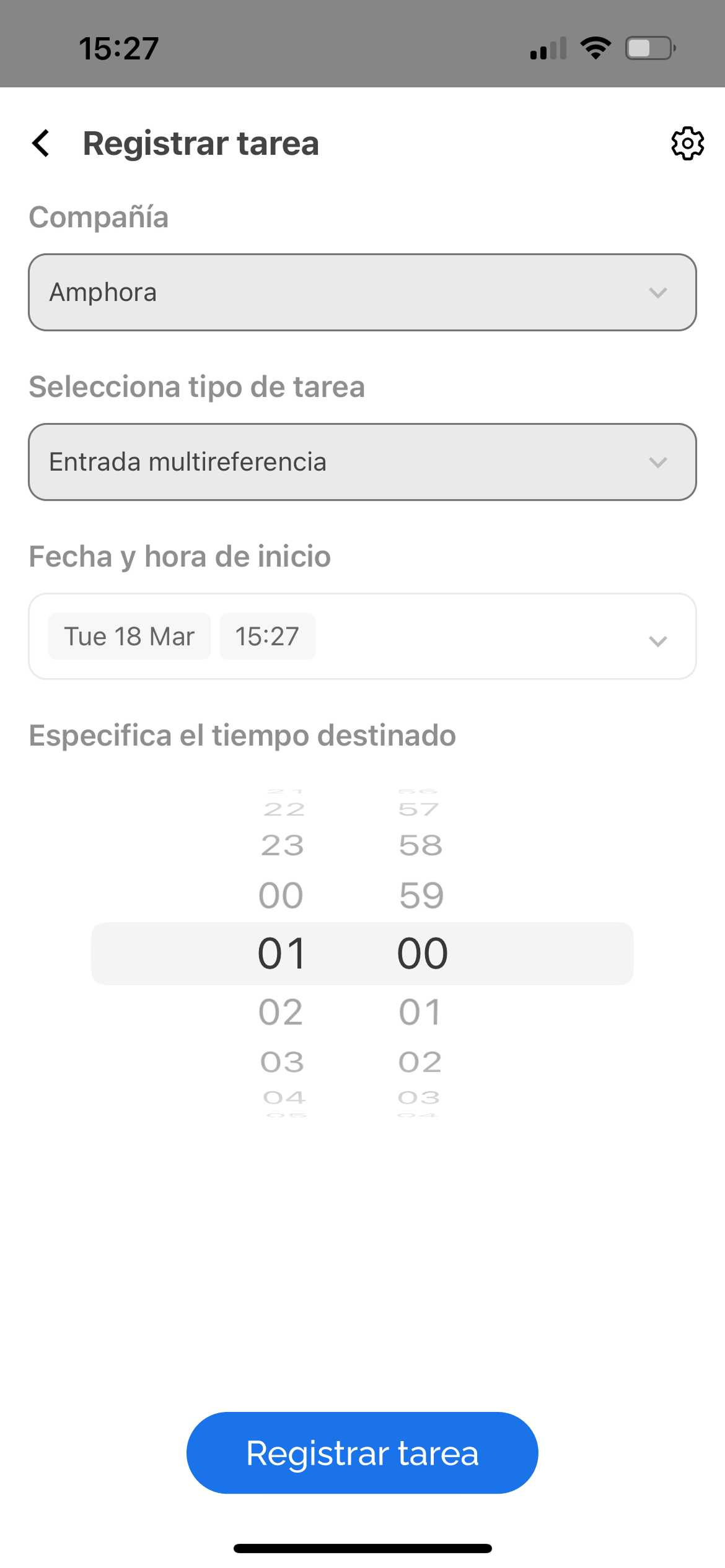Choose minute 02 in the time wheel

(420, 1062)
